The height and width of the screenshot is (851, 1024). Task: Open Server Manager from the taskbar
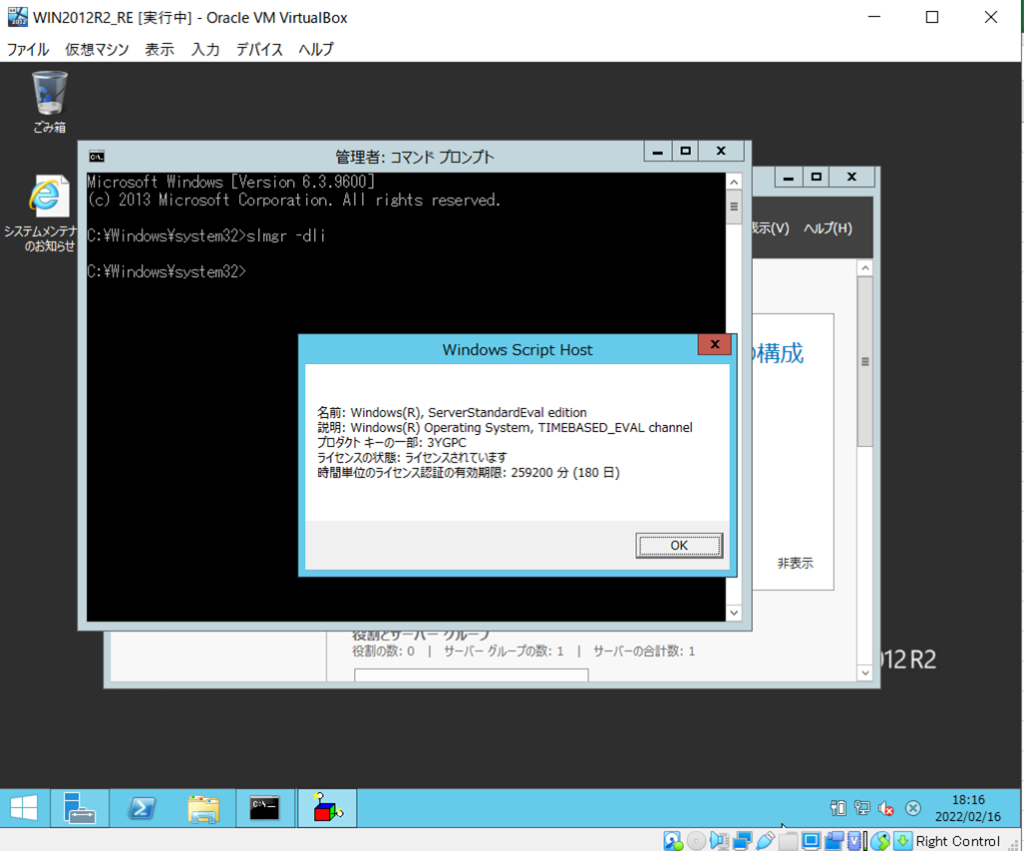pos(79,808)
